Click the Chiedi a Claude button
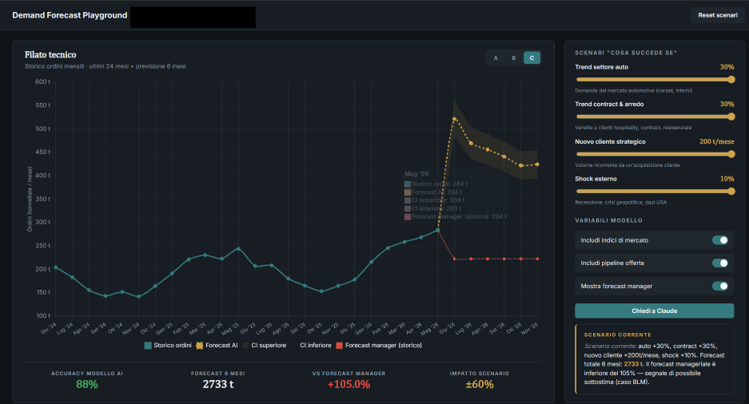Screen dimensions: 749x404 (654, 311)
